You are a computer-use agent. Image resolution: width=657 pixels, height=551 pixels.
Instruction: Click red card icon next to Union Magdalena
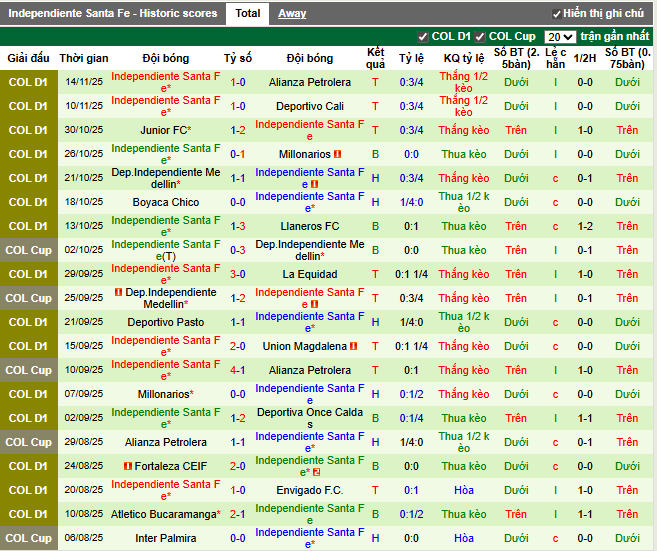[352, 346]
